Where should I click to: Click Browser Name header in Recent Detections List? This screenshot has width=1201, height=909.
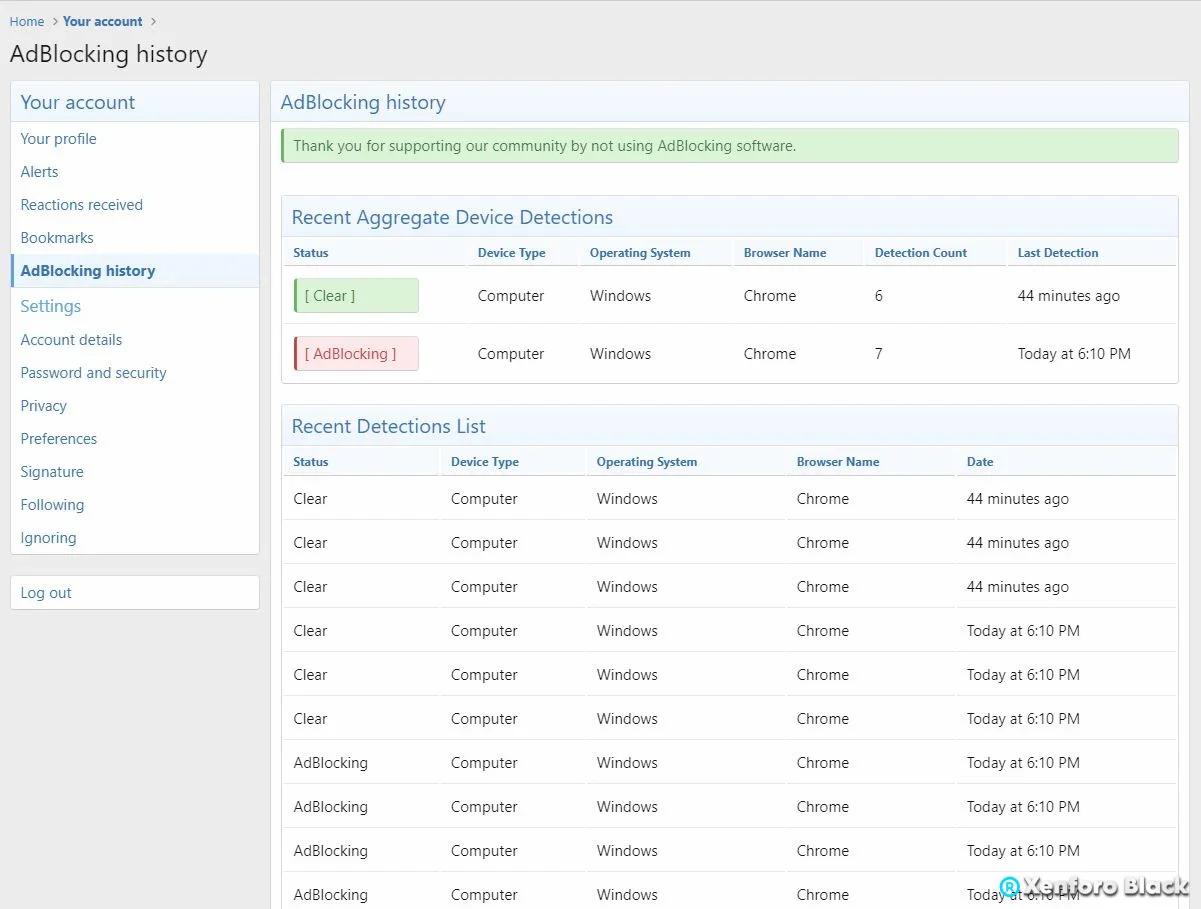tap(838, 462)
